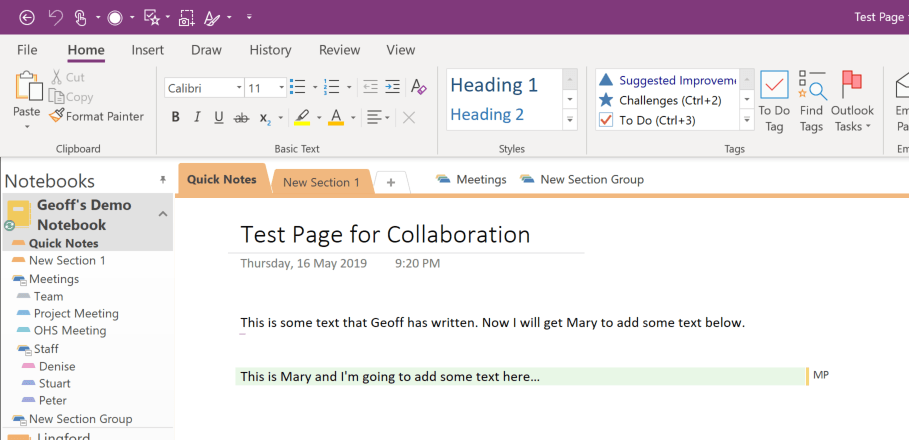This screenshot has height=440, width=909.
Task: Click the Paste clipboard icon
Action: click(28, 86)
